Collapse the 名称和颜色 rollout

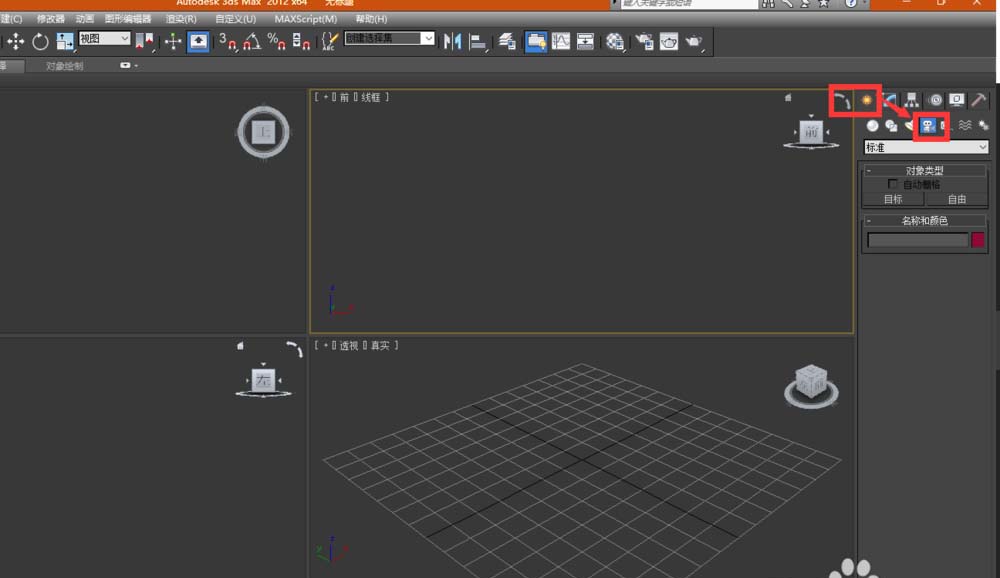[x=924, y=221]
